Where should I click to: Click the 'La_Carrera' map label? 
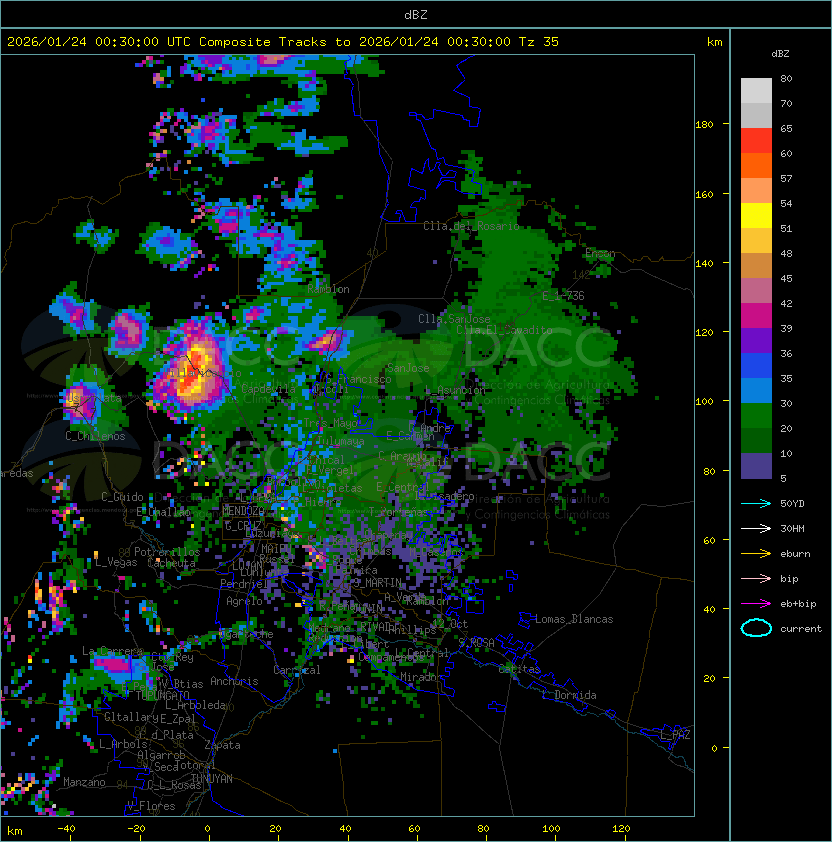[112, 651]
